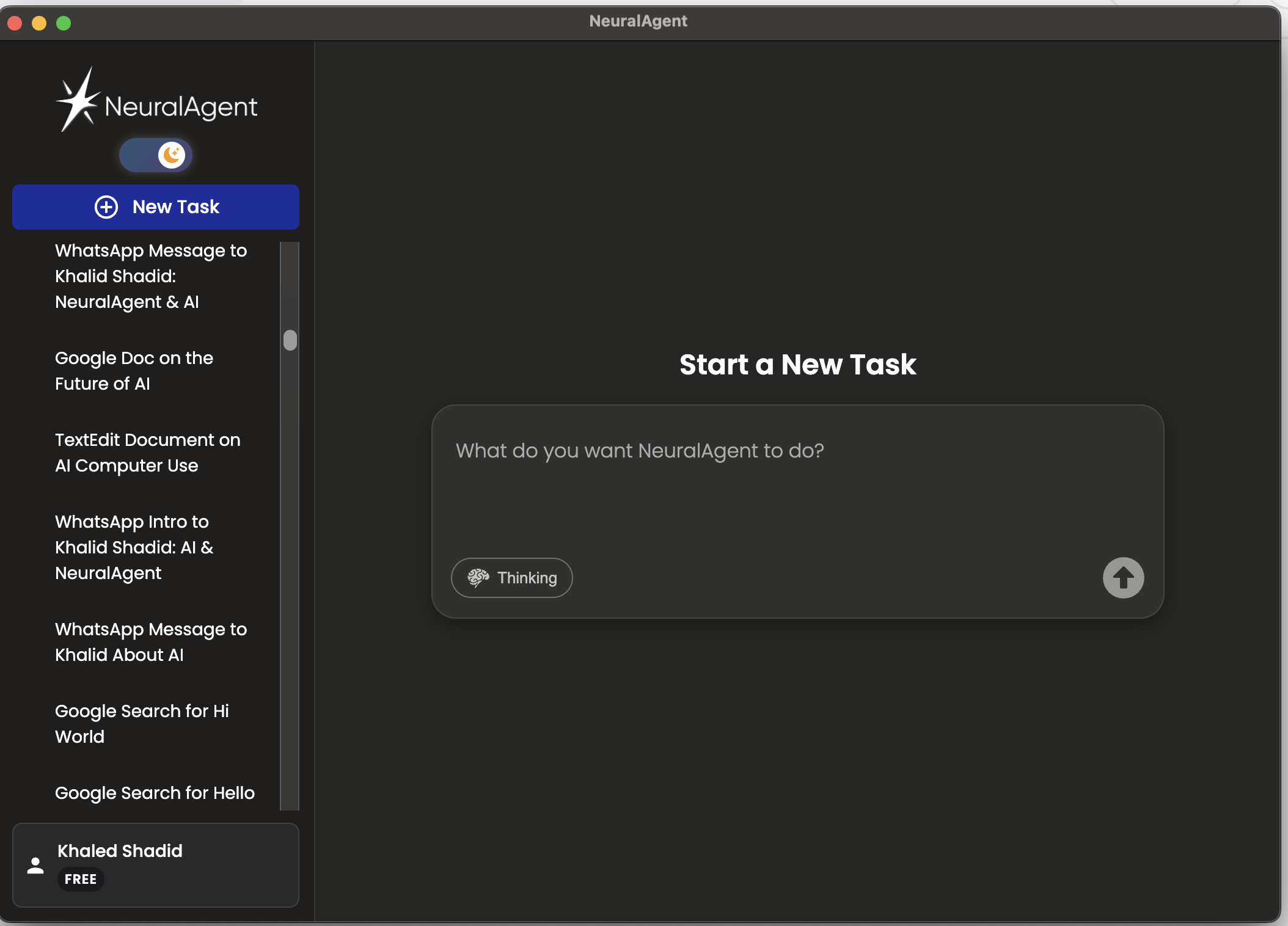Click the green fullscreen window button
The height and width of the screenshot is (926, 1288).
(x=64, y=23)
